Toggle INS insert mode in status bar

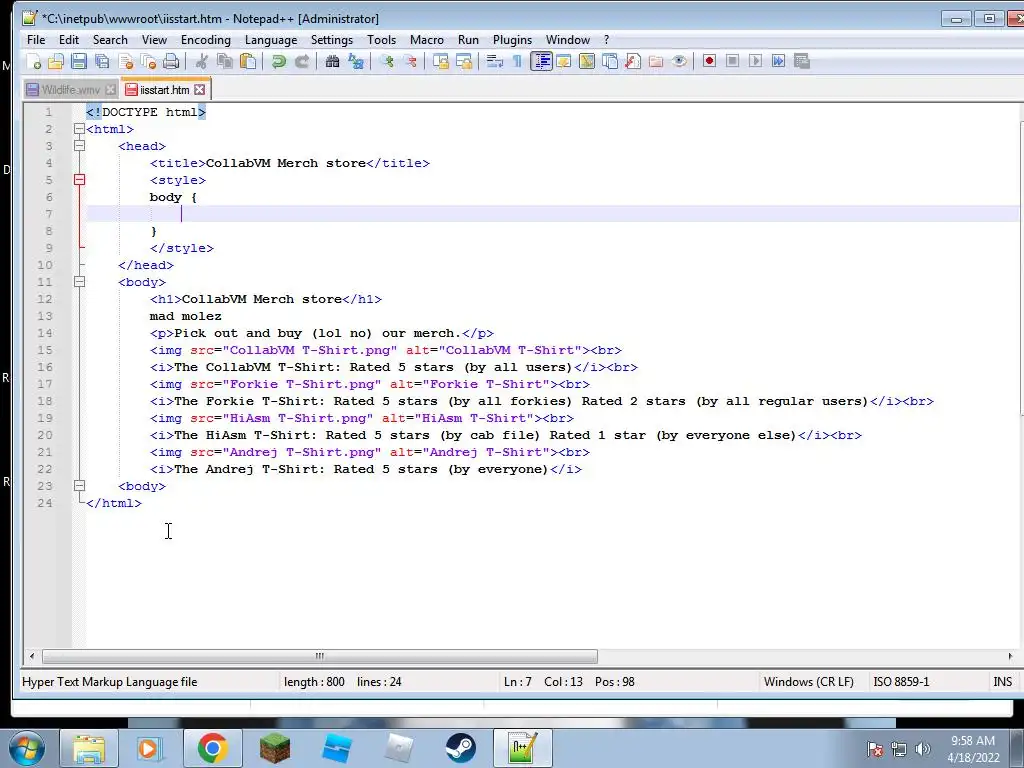point(1002,682)
